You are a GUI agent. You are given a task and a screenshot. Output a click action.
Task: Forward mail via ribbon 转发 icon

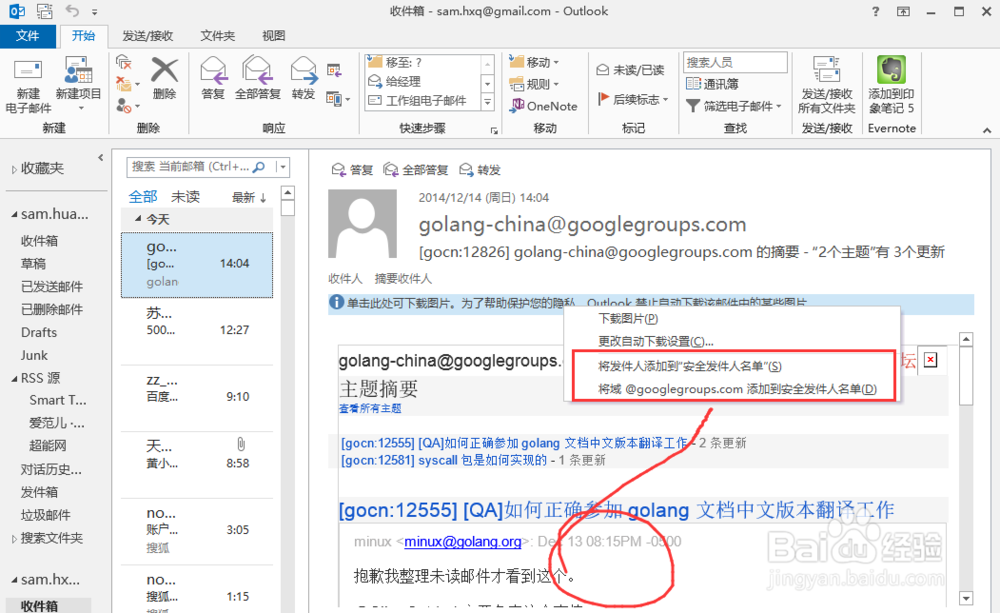click(x=304, y=78)
